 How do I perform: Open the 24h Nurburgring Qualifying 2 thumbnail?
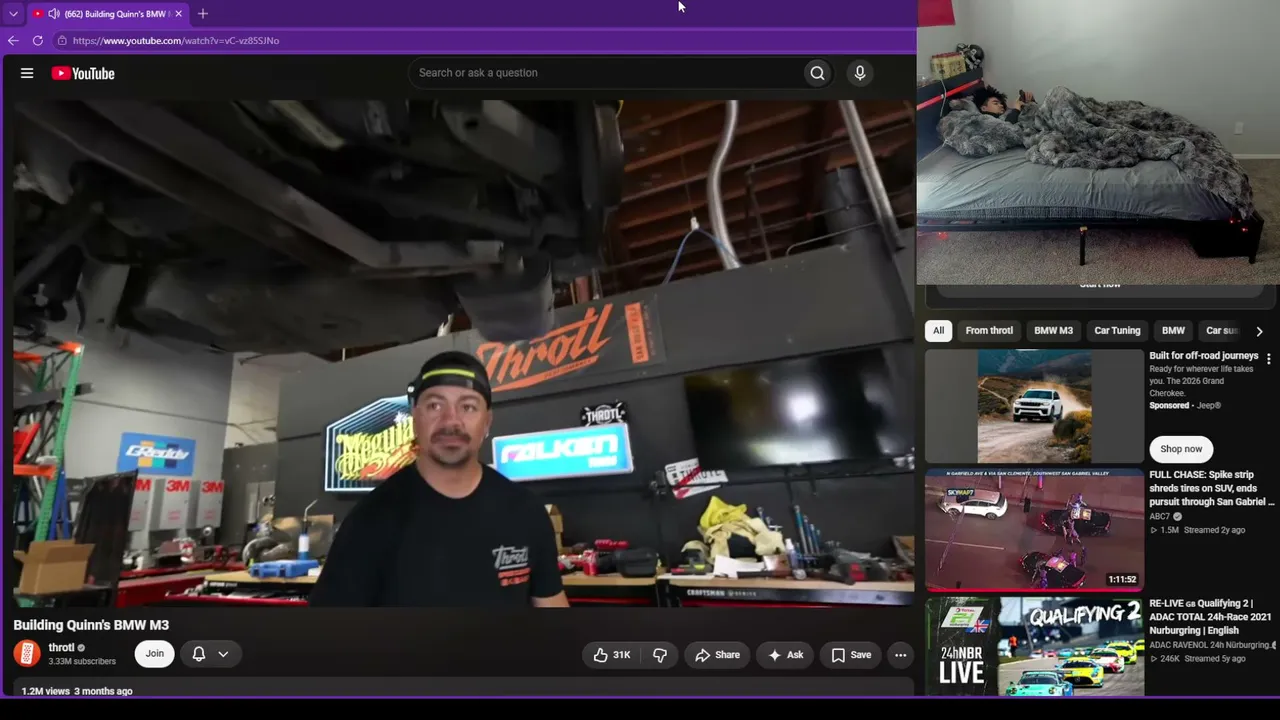[x=1034, y=646]
